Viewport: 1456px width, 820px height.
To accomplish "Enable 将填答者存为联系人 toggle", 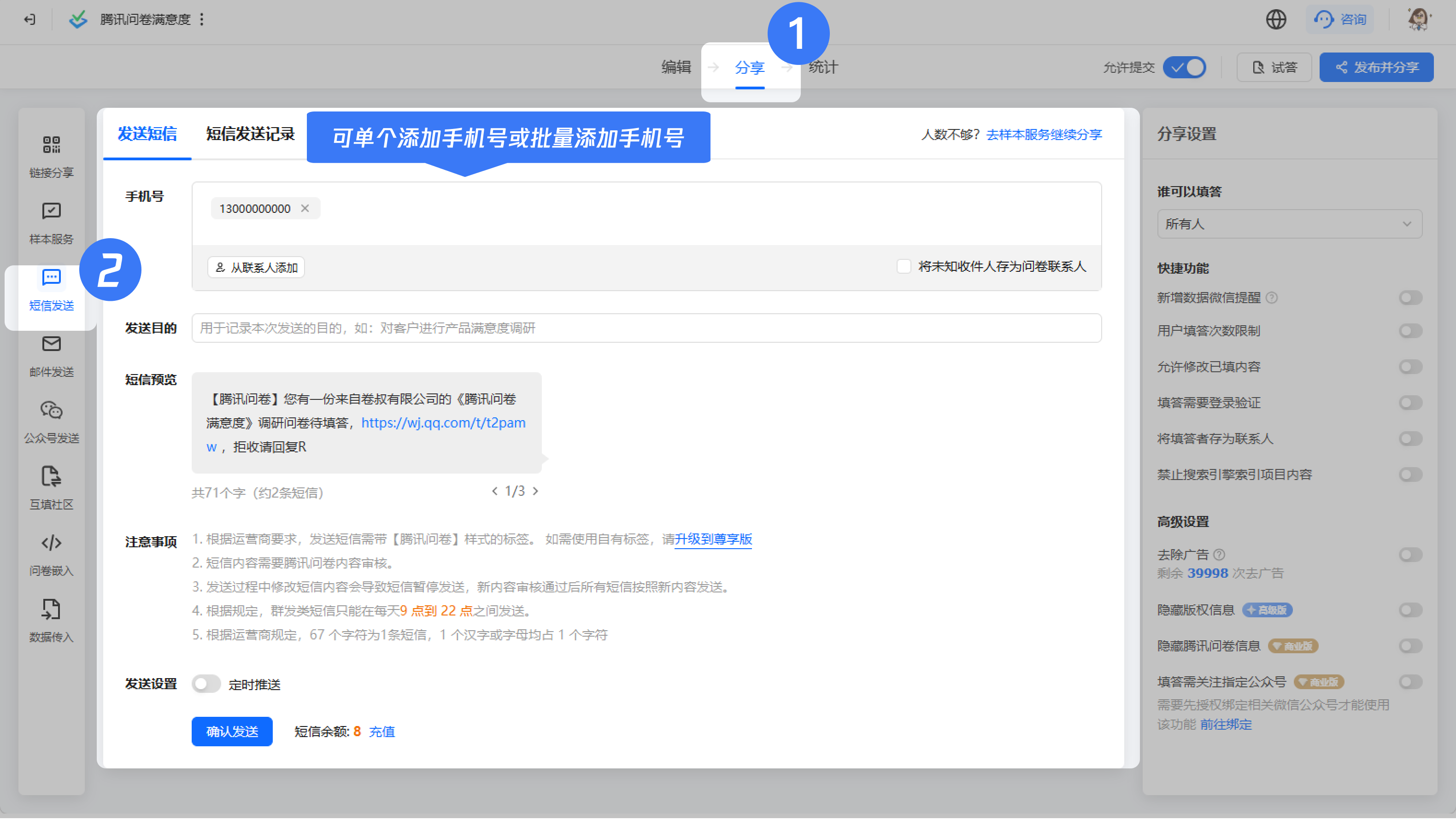I will click(1410, 439).
